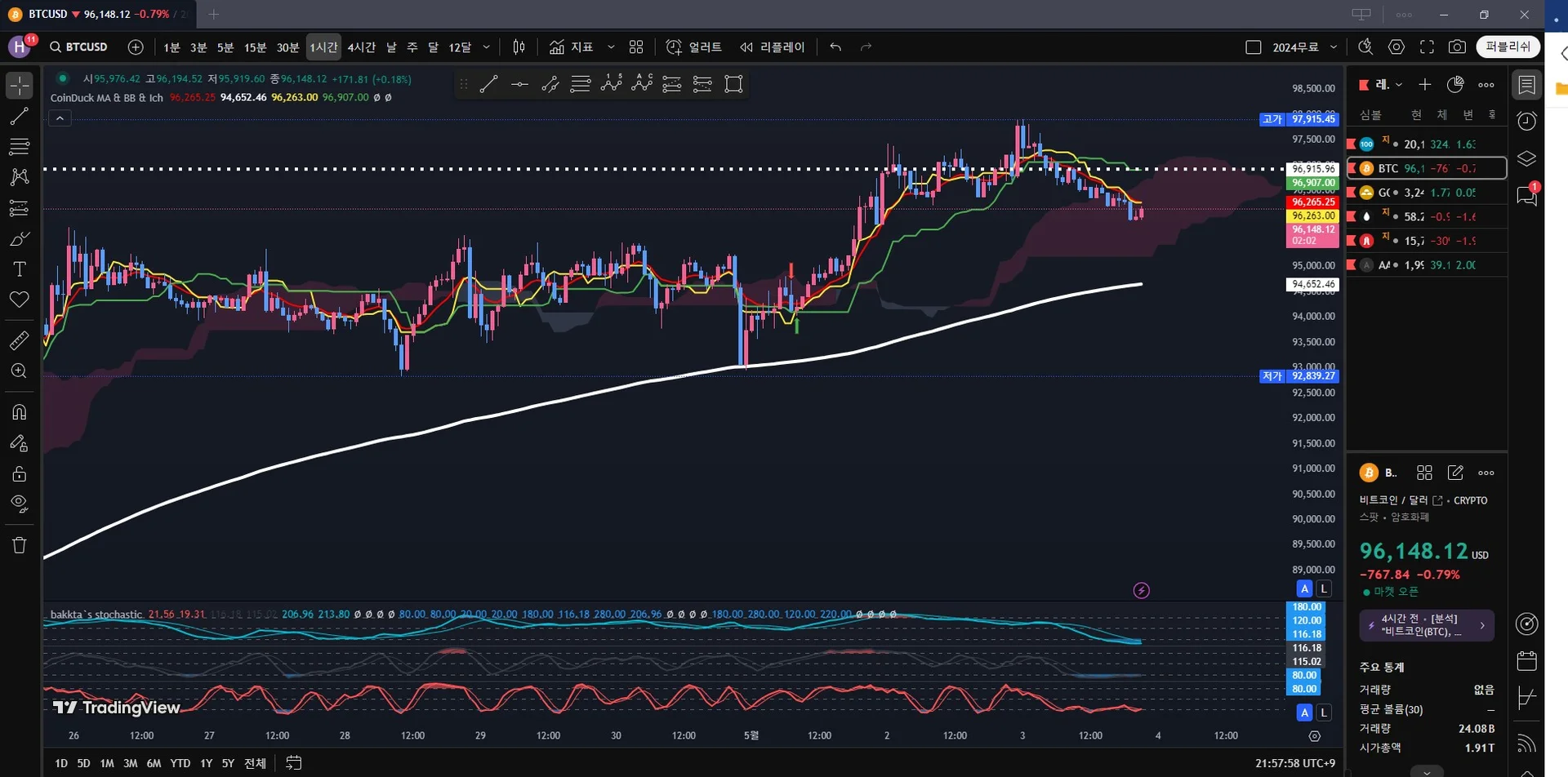Toggle log scale L on stochastic pane
The height and width of the screenshot is (777, 1568).
tap(1324, 713)
